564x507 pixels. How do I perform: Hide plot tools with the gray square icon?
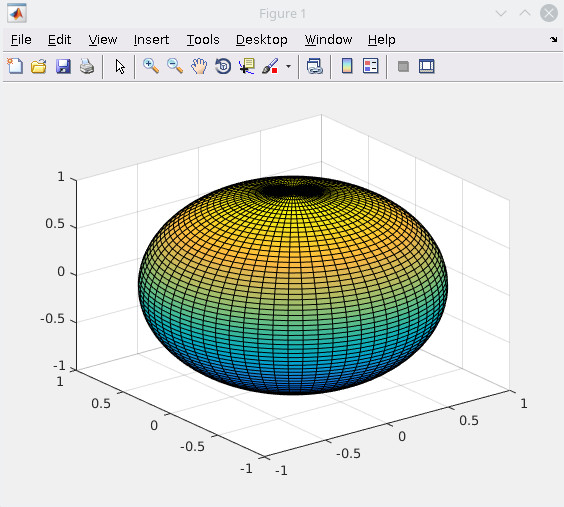[403, 67]
